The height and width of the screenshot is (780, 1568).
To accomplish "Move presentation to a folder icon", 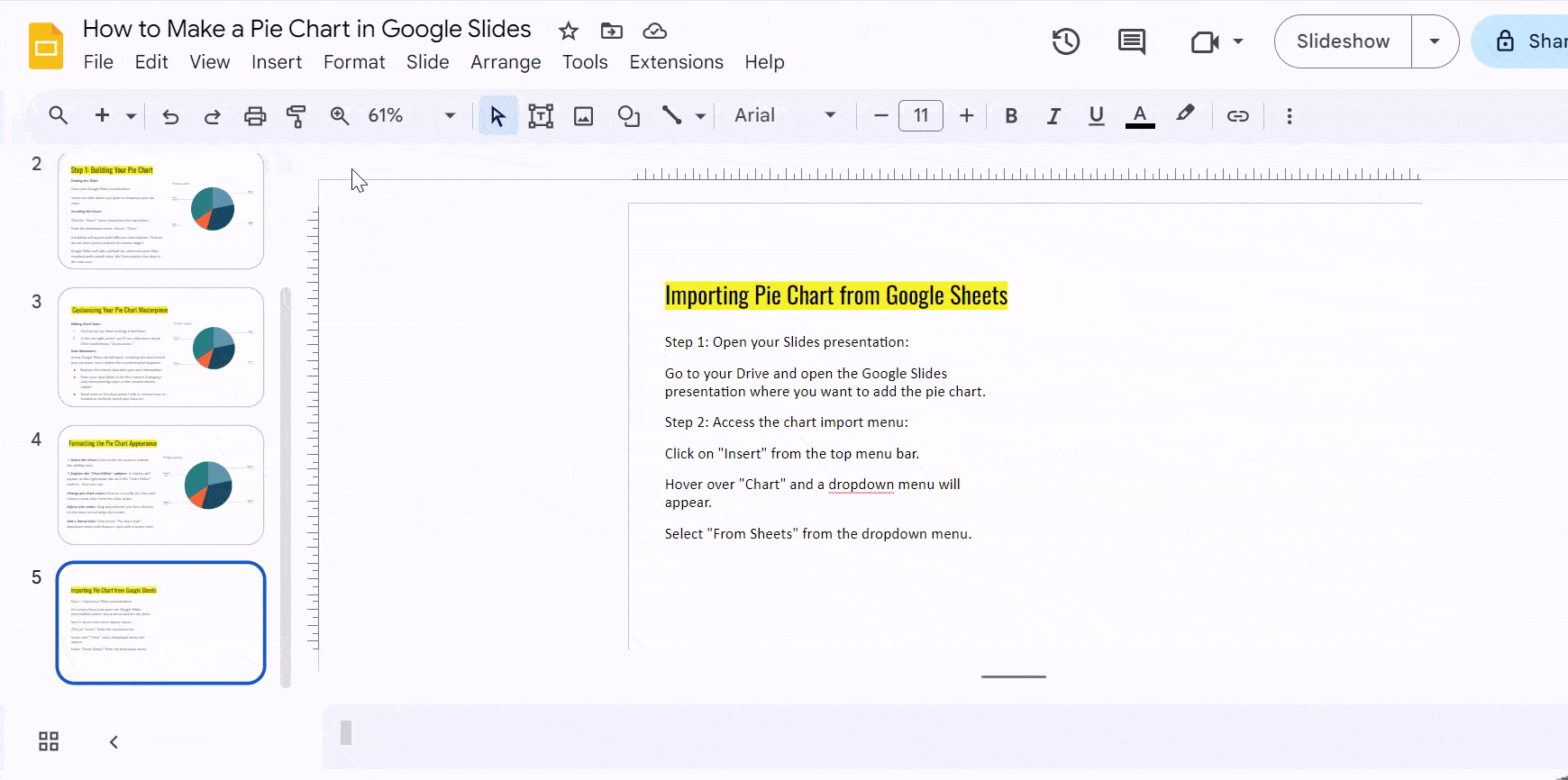I will (x=612, y=32).
